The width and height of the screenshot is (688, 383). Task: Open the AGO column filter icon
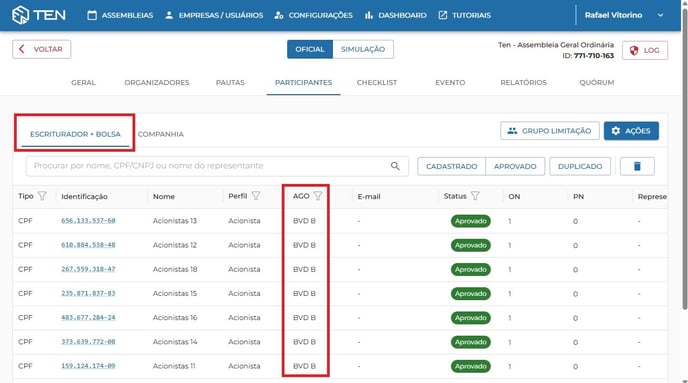point(318,196)
